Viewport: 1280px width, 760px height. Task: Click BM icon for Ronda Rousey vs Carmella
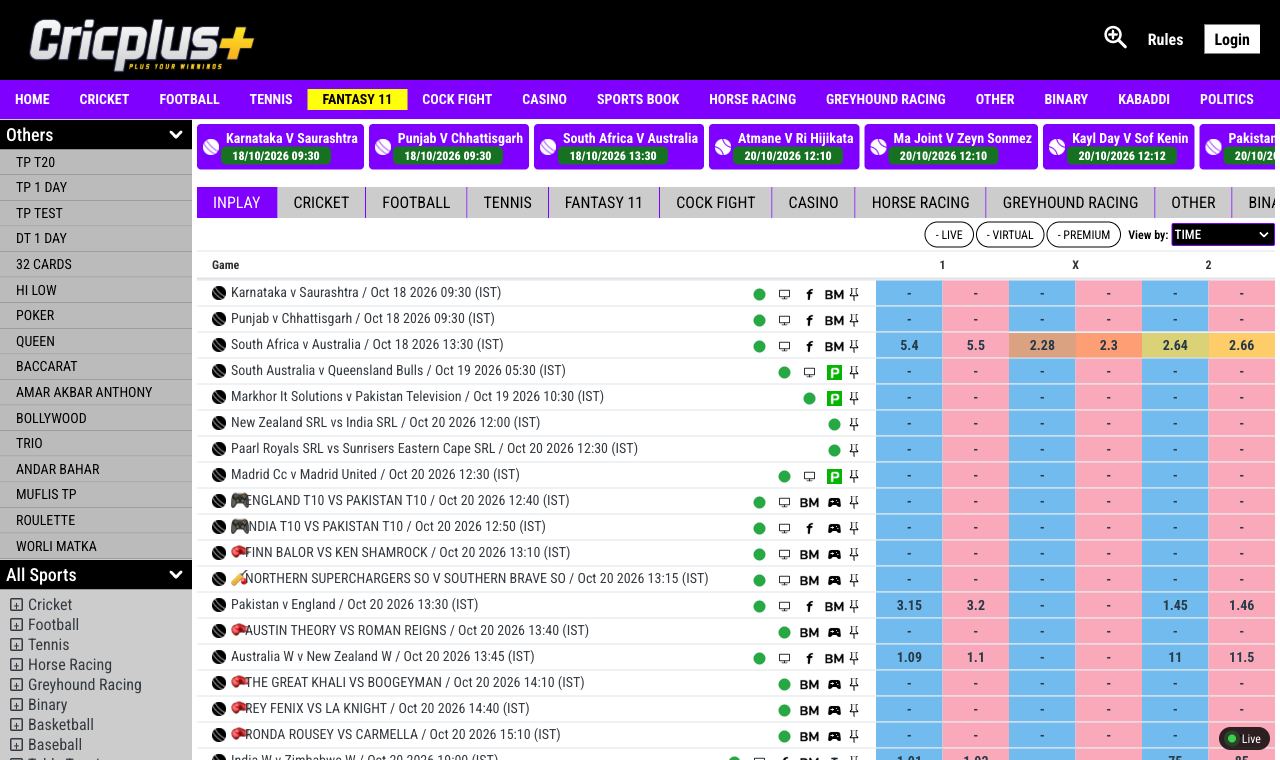(809, 737)
